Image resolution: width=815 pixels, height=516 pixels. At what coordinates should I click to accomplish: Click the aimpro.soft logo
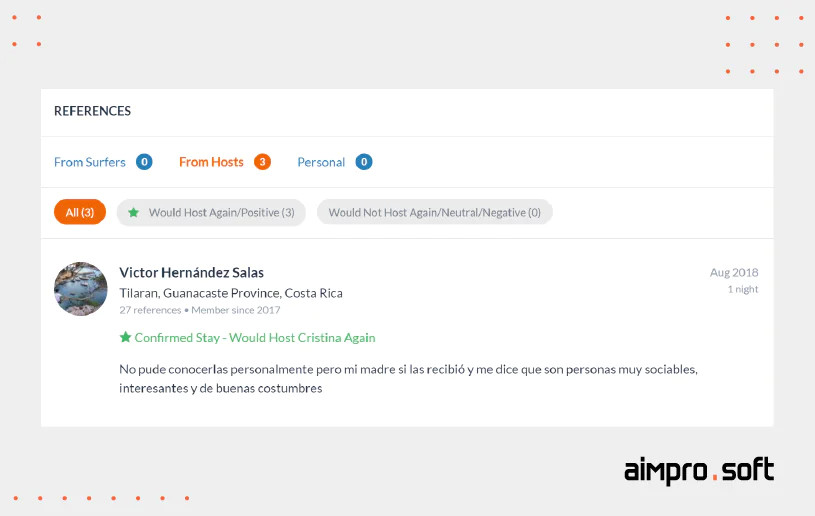pos(699,471)
